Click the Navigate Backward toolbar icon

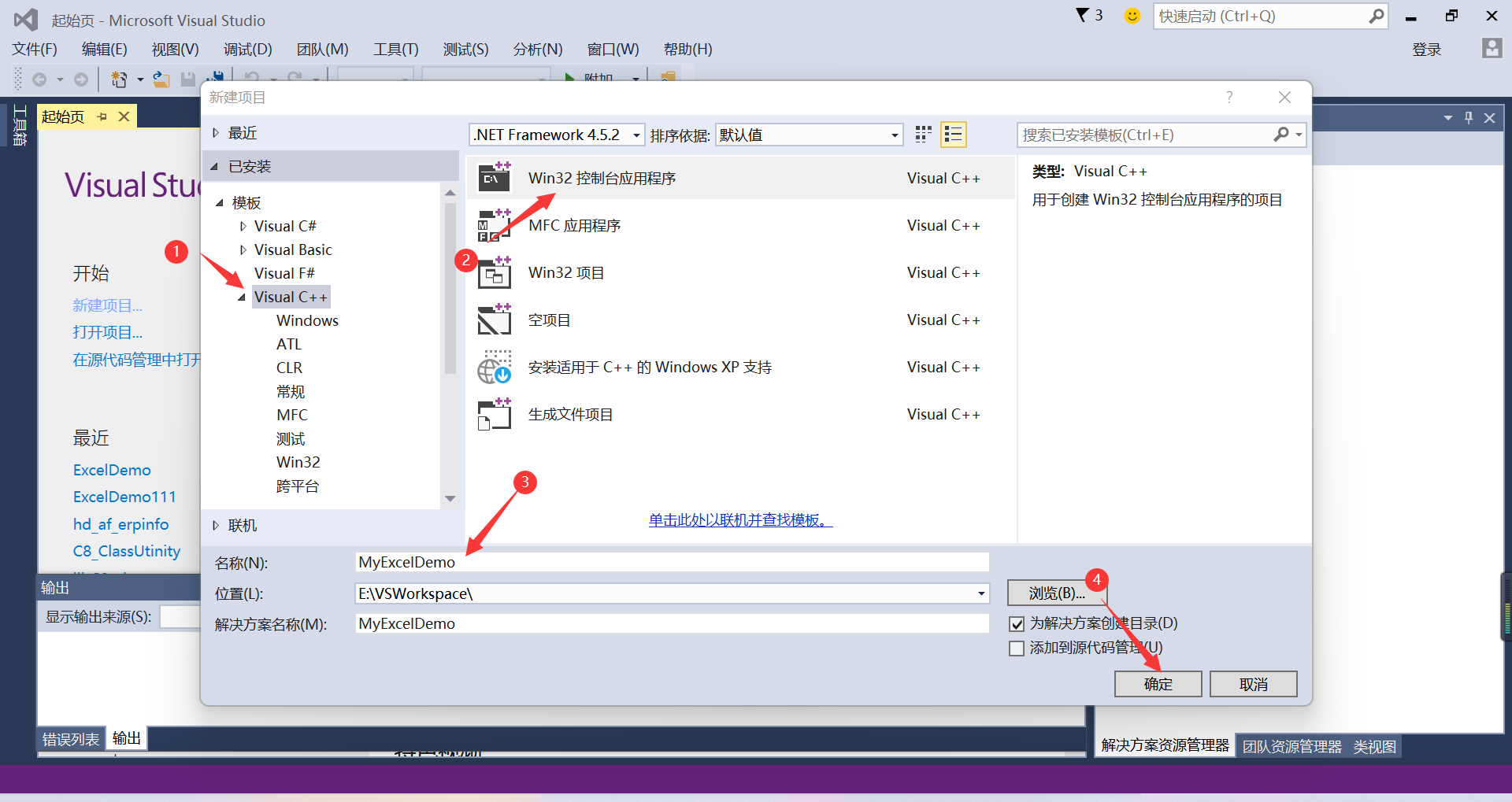pos(39,79)
